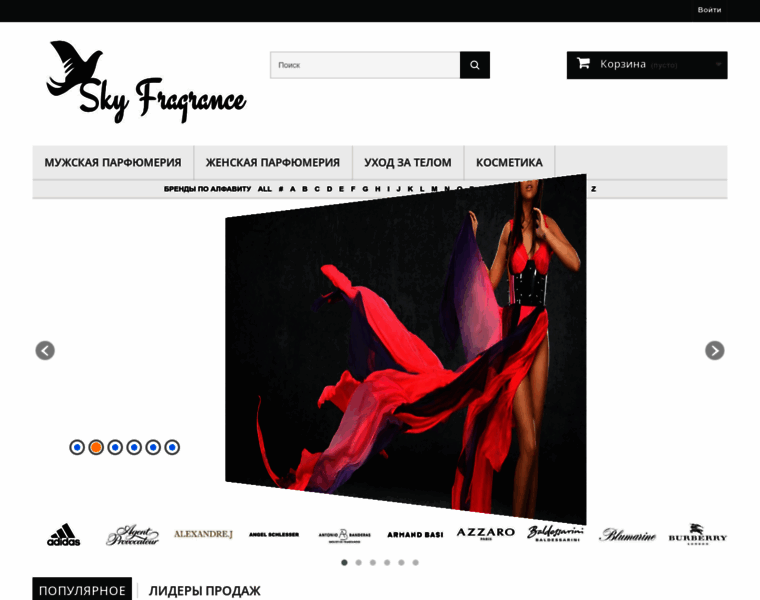Select the sixth slideshow radio dot
The width and height of the screenshot is (760, 600).
coord(172,447)
